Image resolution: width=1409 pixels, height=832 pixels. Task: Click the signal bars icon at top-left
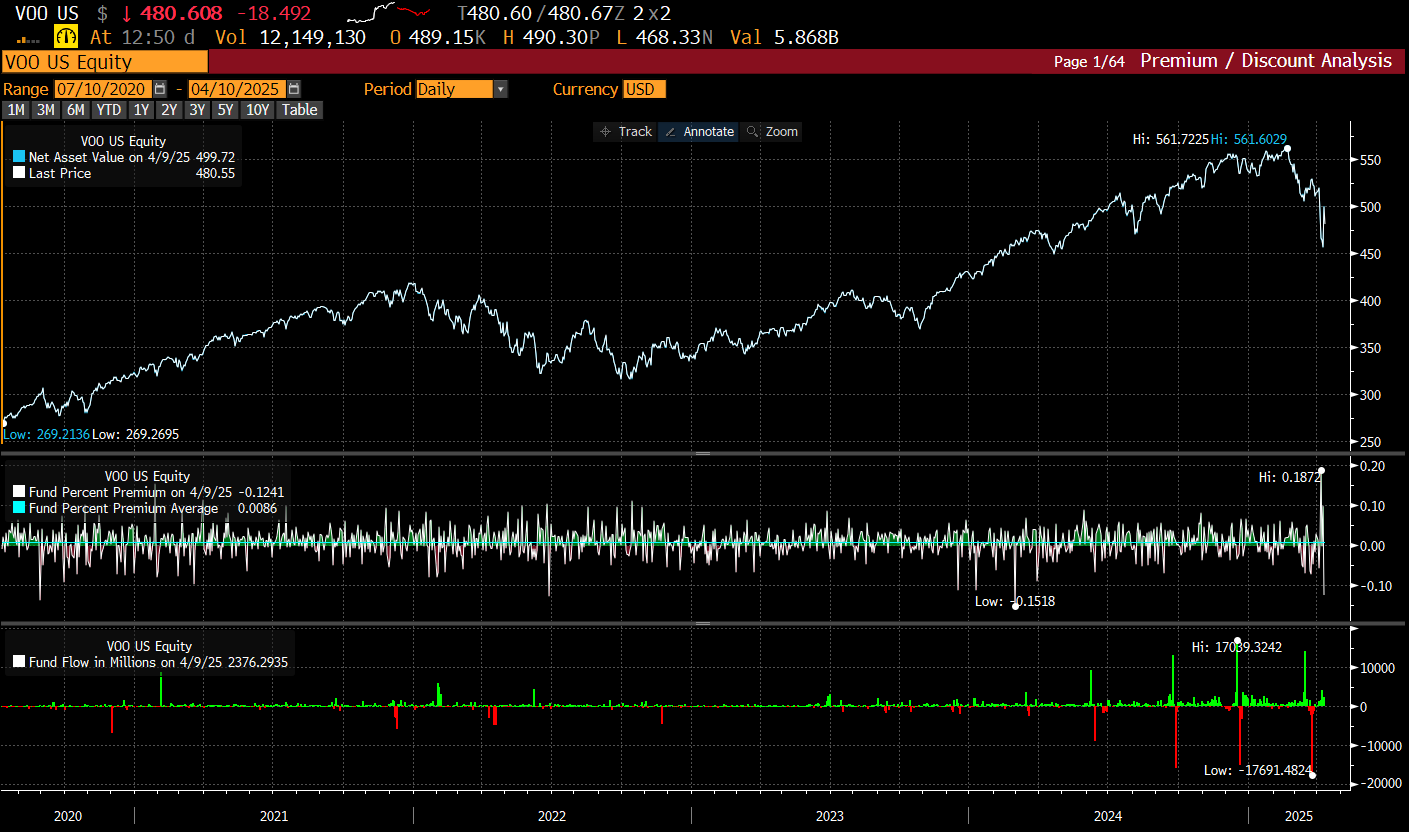pos(29,39)
